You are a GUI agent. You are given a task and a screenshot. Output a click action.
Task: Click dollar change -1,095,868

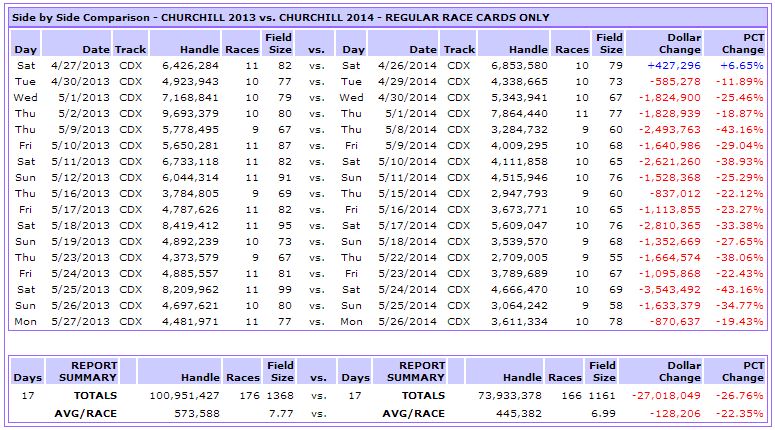point(670,273)
